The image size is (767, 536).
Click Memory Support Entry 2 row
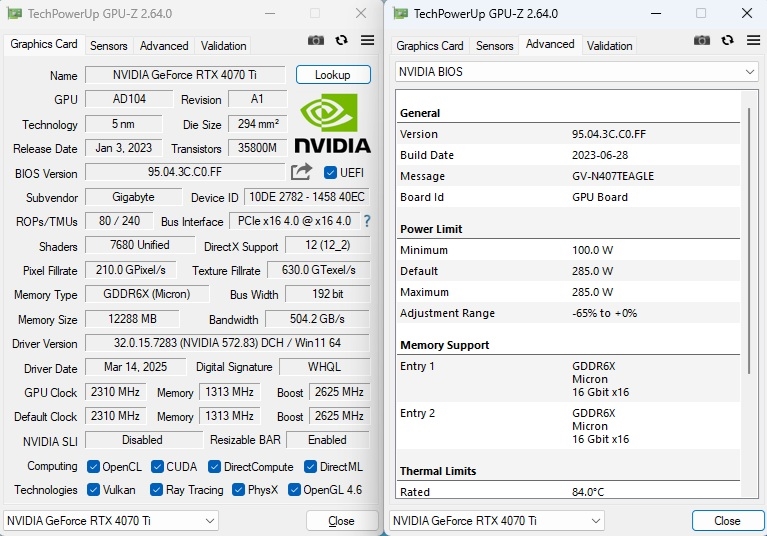[x=568, y=426]
